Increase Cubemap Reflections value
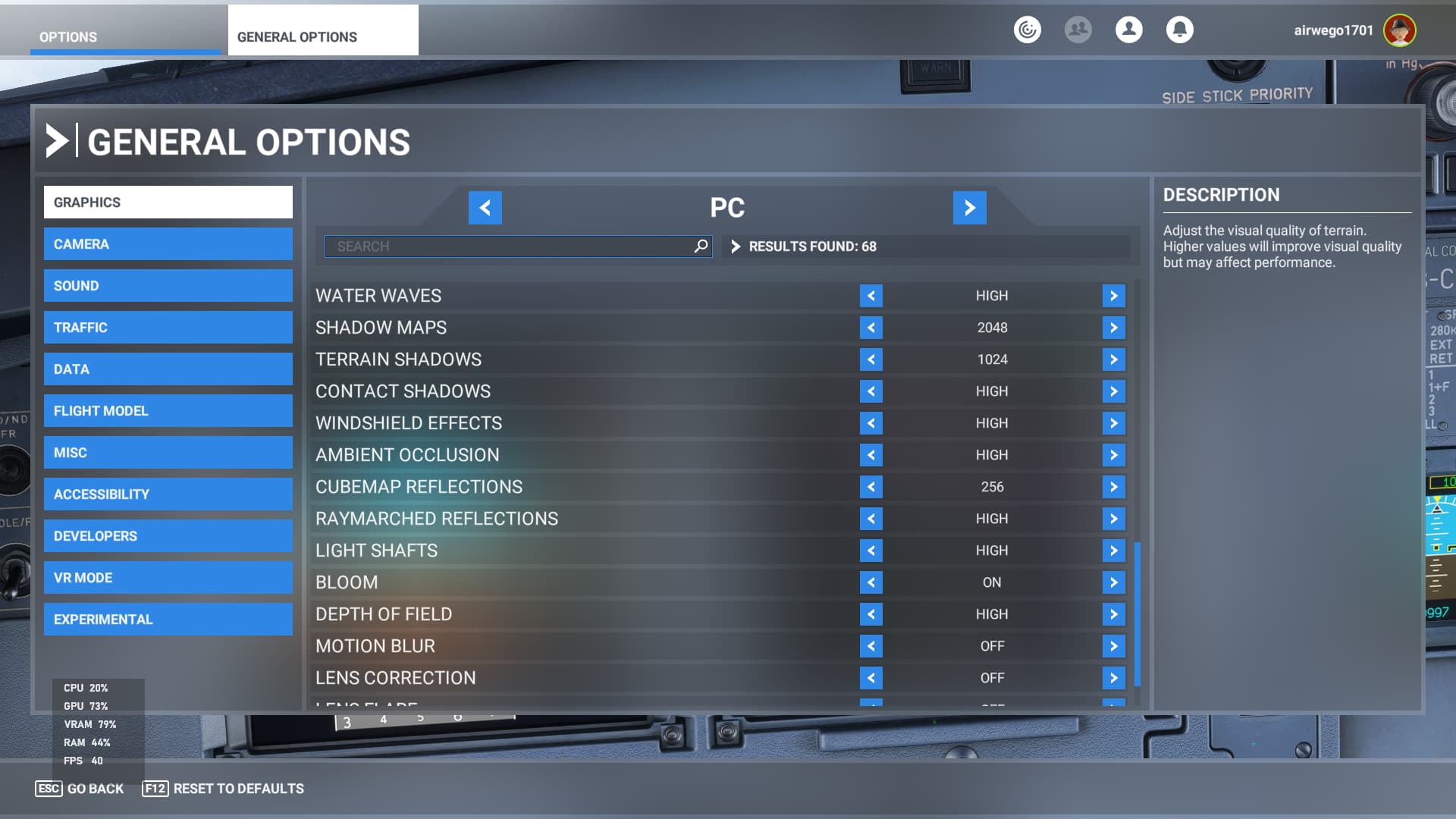Image resolution: width=1456 pixels, height=819 pixels. 1114,487
